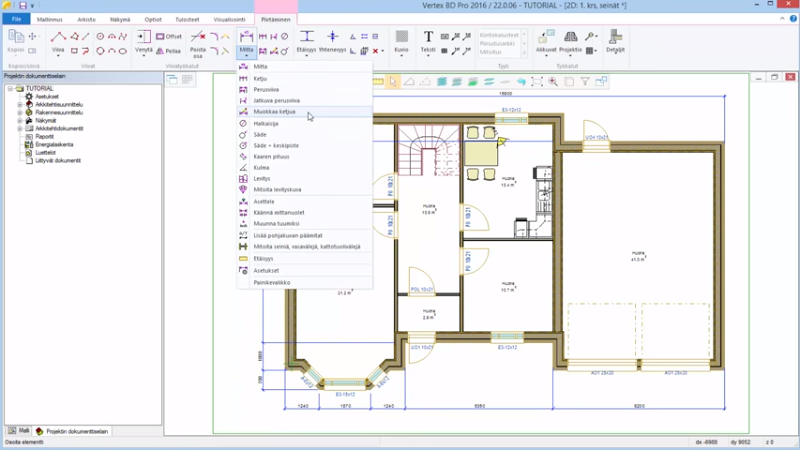This screenshot has width=800, height=451.
Task: Click the Save icon in title bar
Action: coord(22,6)
